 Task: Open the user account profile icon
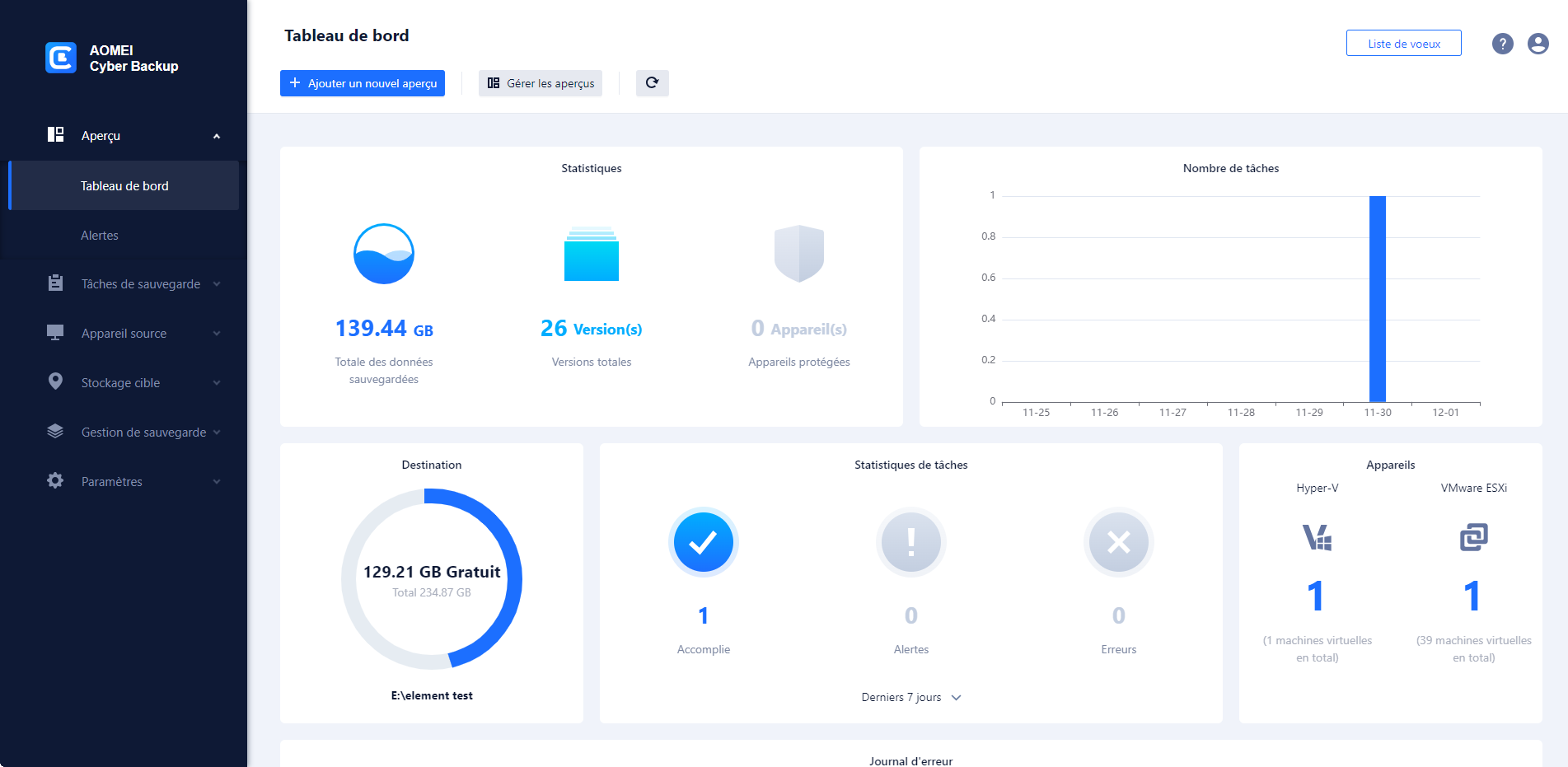(x=1538, y=44)
